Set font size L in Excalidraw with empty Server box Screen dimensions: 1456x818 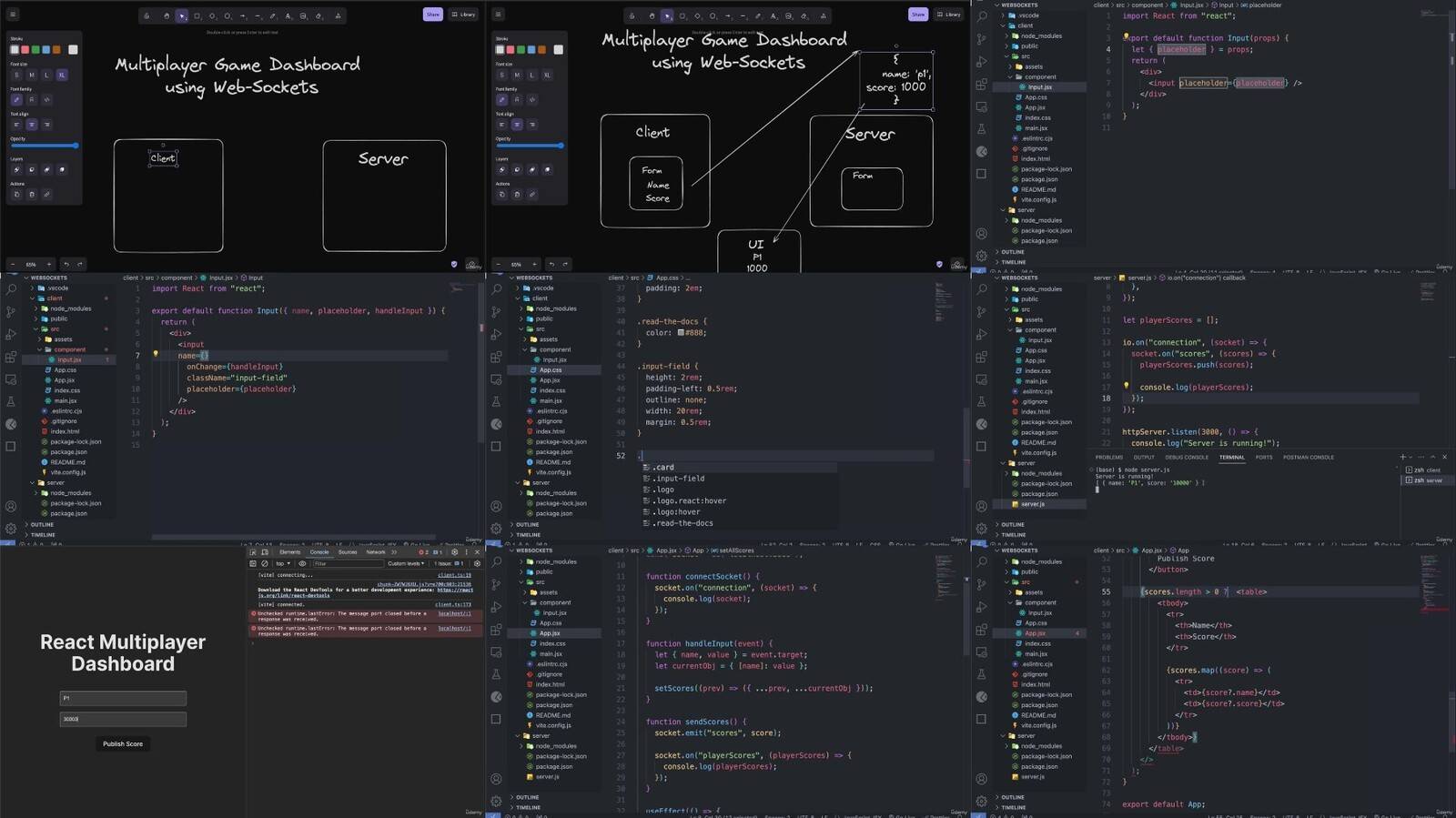click(x=46, y=75)
